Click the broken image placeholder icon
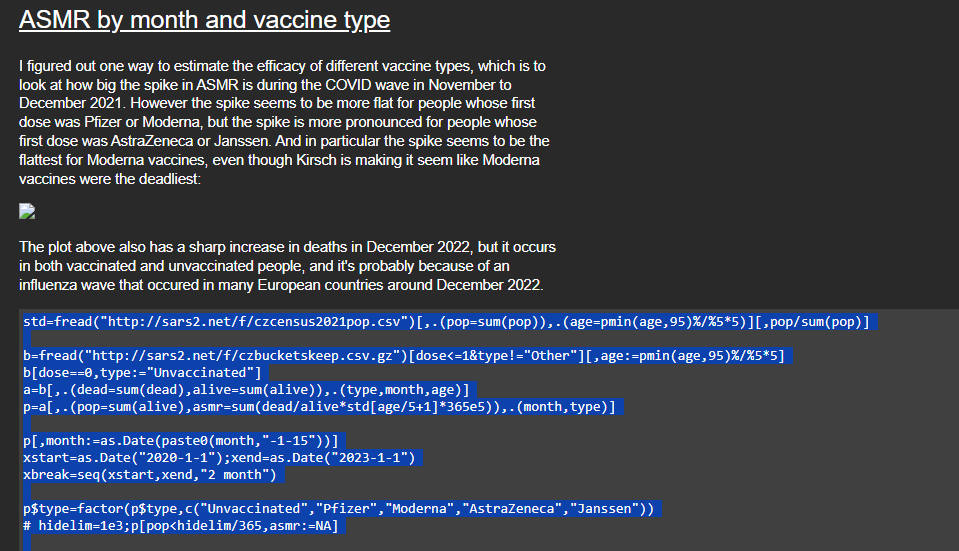Viewport: 959px width, 551px height. point(27,211)
